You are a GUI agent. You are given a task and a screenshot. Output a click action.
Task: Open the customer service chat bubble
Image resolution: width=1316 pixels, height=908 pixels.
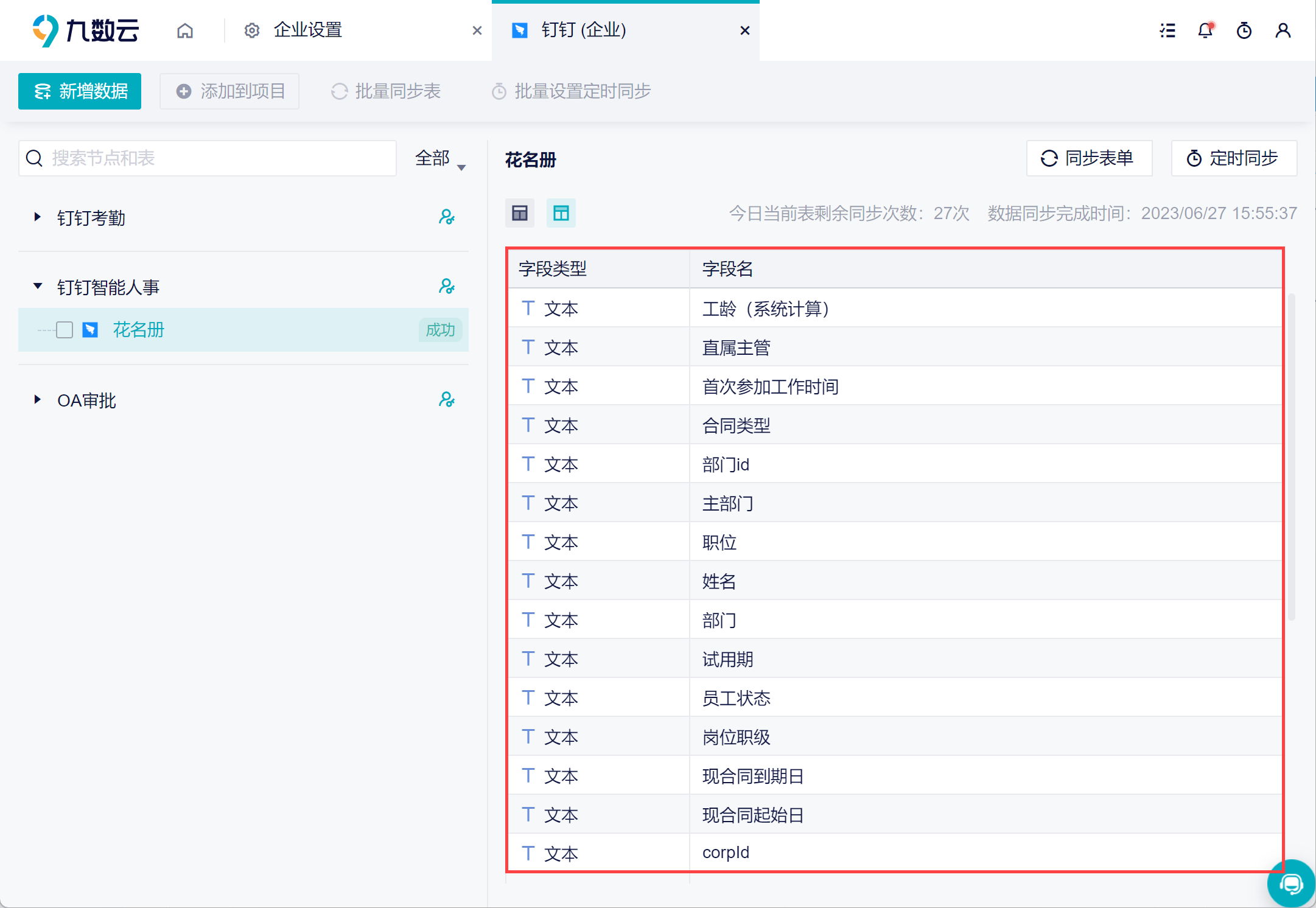(x=1290, y=884)
